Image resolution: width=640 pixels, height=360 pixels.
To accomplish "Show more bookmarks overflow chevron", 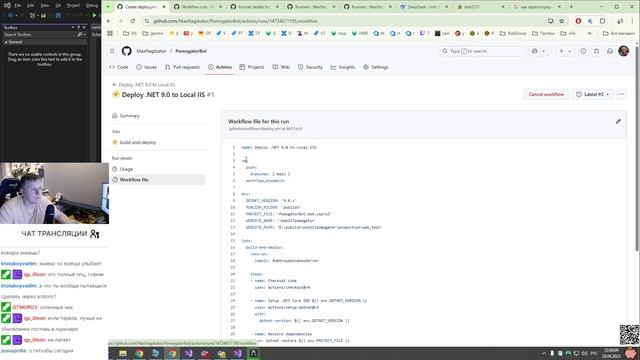I will pyautogui.click(x=589, y=33).
